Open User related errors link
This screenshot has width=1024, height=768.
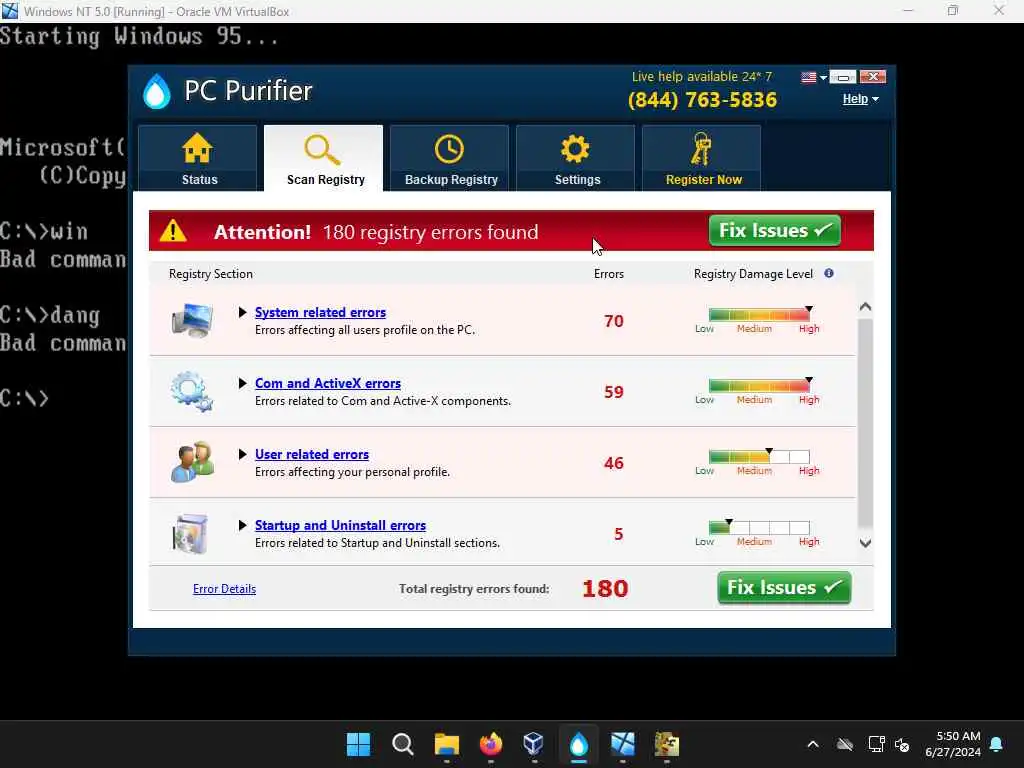(x=312, y=455)
